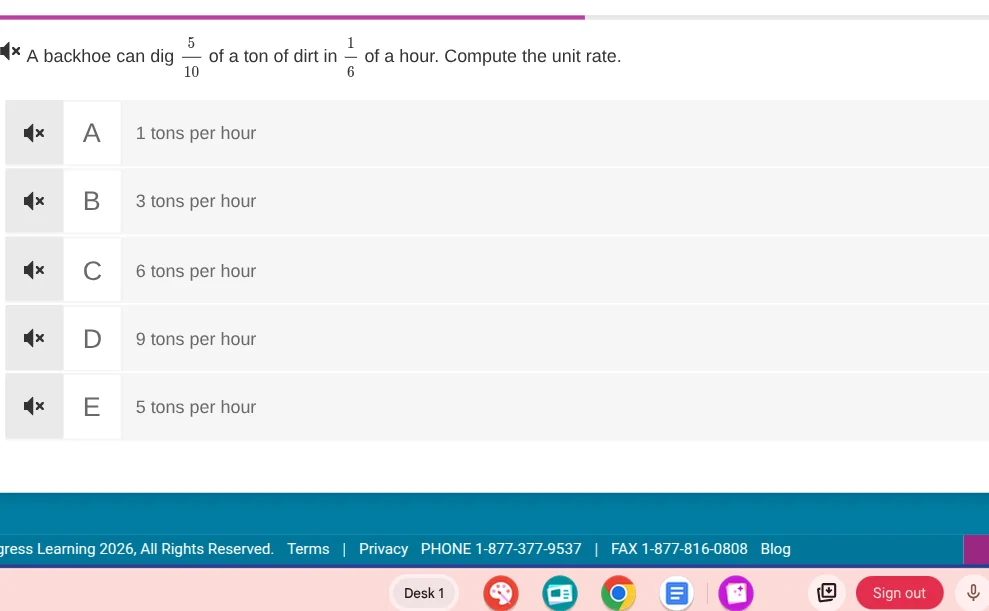
Task: Open the purple sparkle shelf app
Action: click(736, 593)
